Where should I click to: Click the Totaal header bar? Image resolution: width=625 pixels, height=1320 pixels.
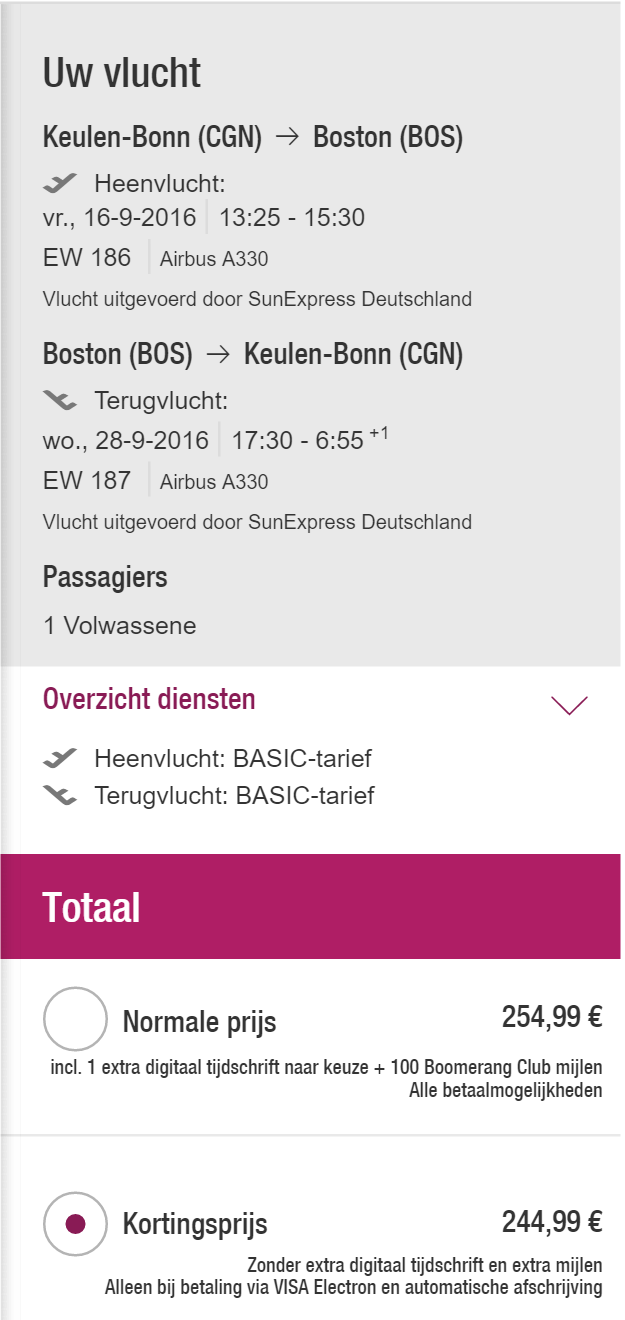(310, 906)
